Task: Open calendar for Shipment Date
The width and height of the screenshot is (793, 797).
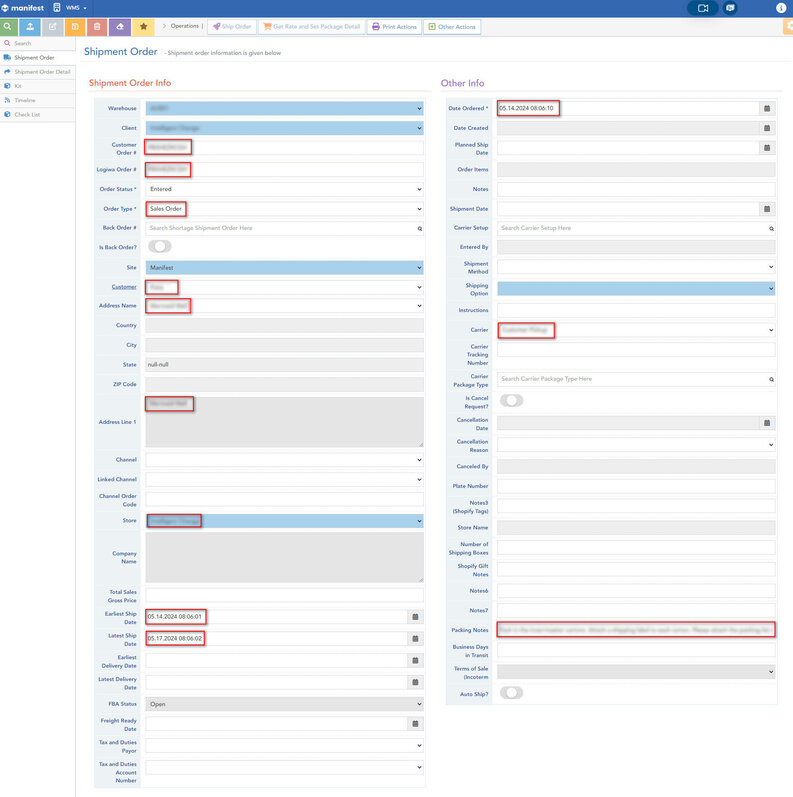Action: point(767,209)
